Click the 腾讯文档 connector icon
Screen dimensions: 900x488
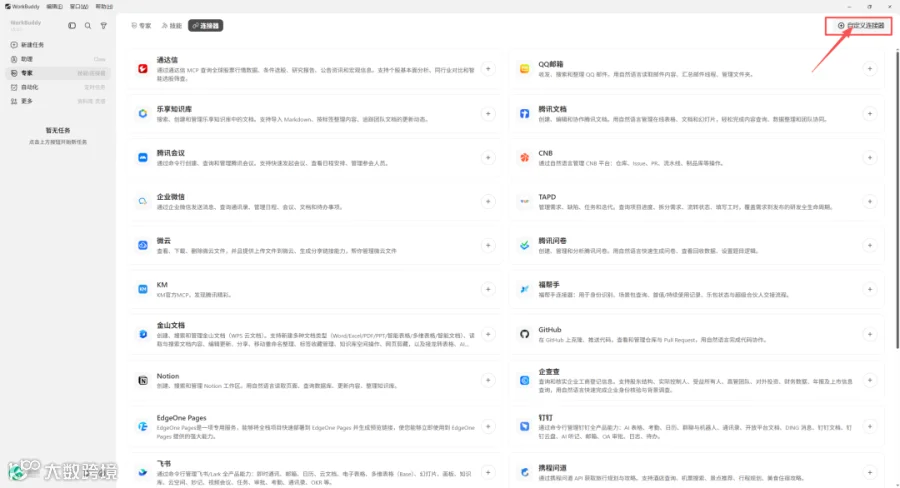point(525,114)
